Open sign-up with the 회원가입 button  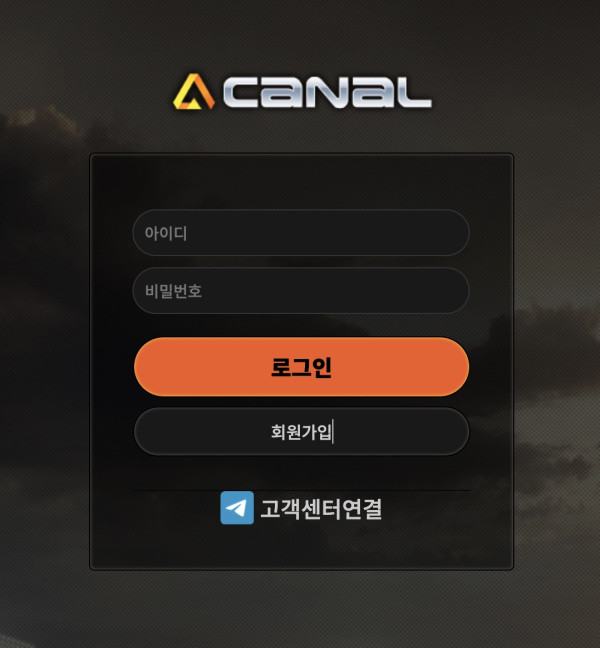[x=301, y=431]
